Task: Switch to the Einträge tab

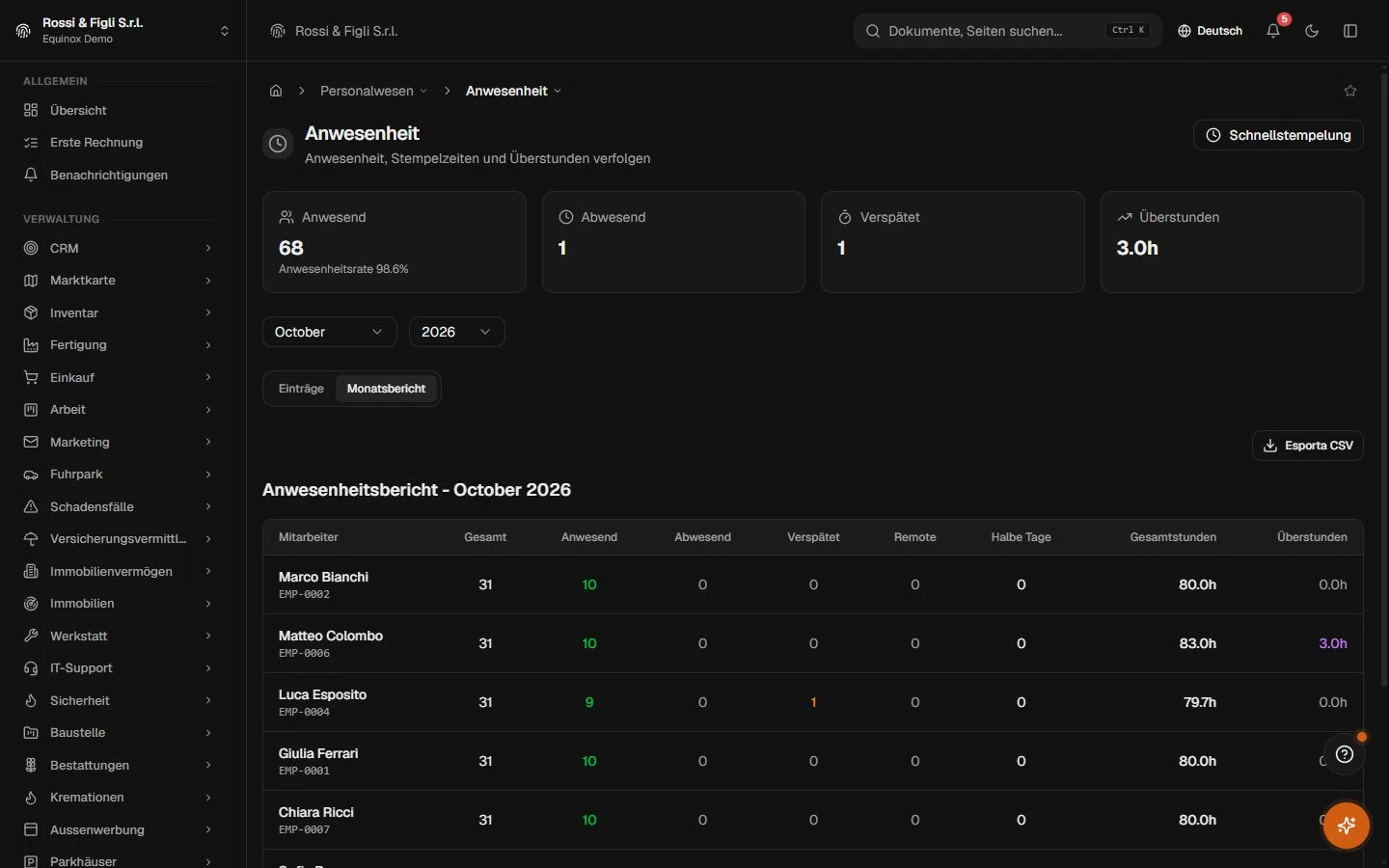Action: [301, 389]
